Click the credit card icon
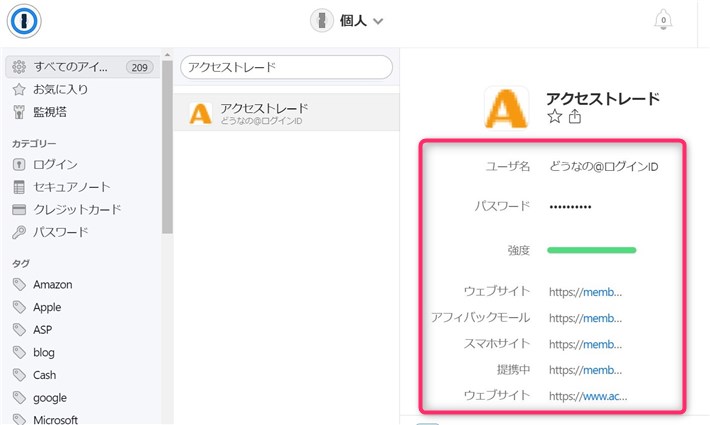The width and height of the screenshot is (710, 425). (x=19, y=210)
